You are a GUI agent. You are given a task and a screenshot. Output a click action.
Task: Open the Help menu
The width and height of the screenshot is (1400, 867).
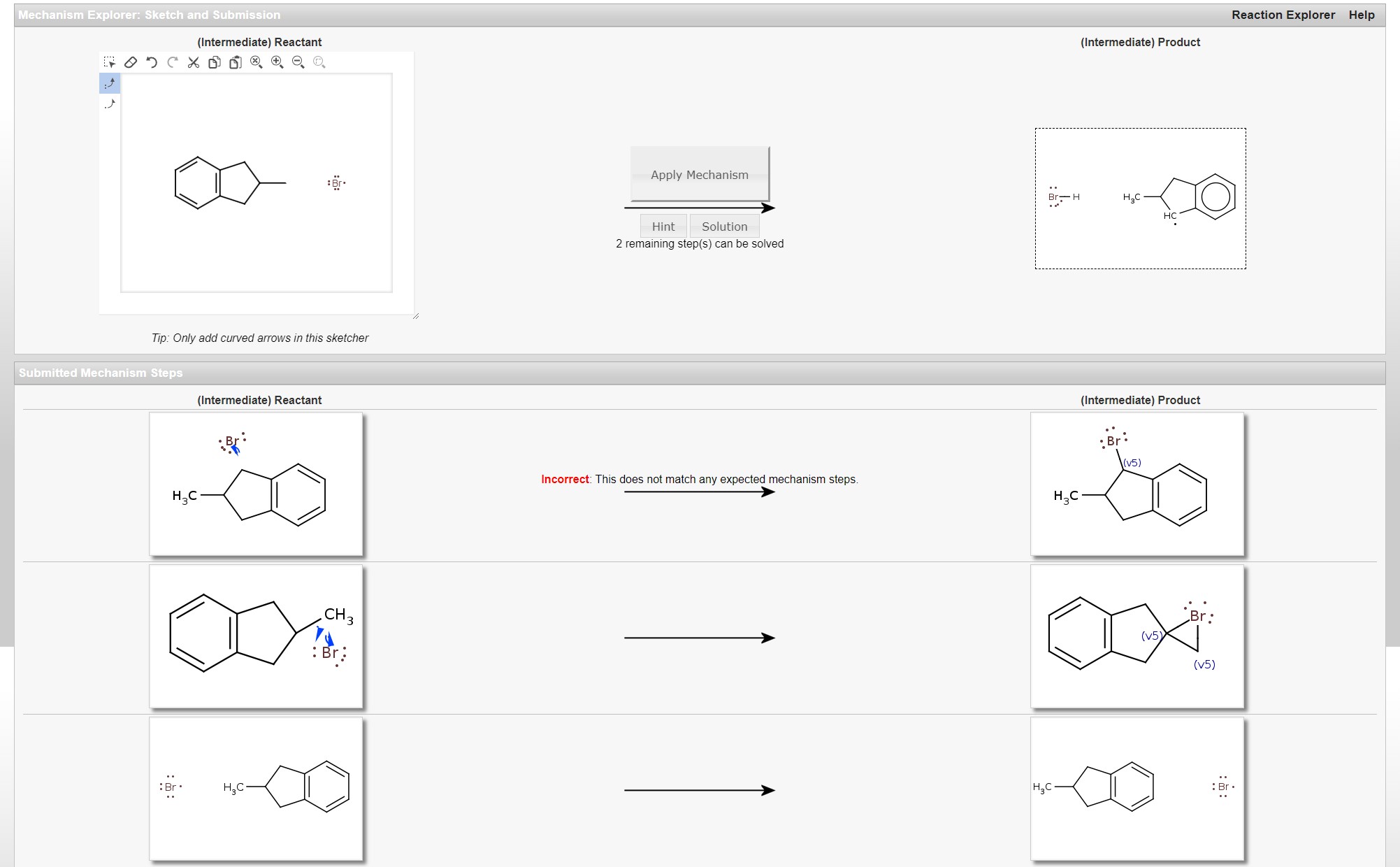pos(1360,14)
